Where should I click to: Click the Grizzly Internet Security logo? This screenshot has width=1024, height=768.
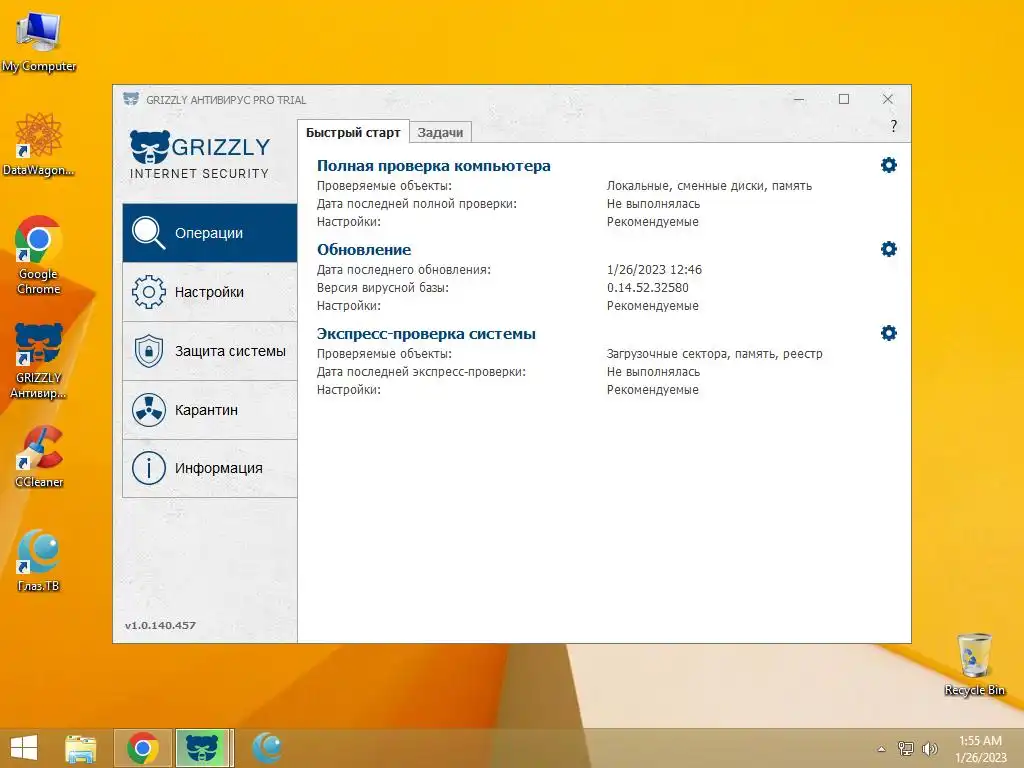[200, 154]
